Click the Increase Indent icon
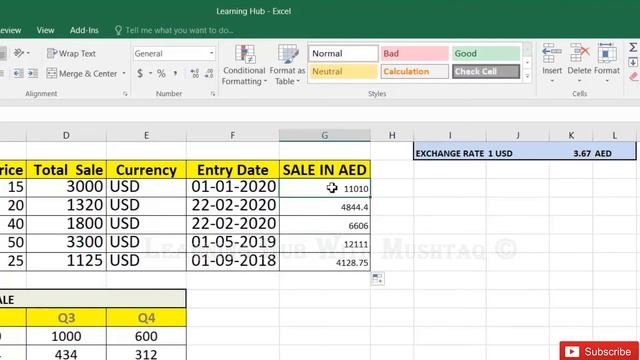Viewport: 640px width, 360px height. point(33,73)
